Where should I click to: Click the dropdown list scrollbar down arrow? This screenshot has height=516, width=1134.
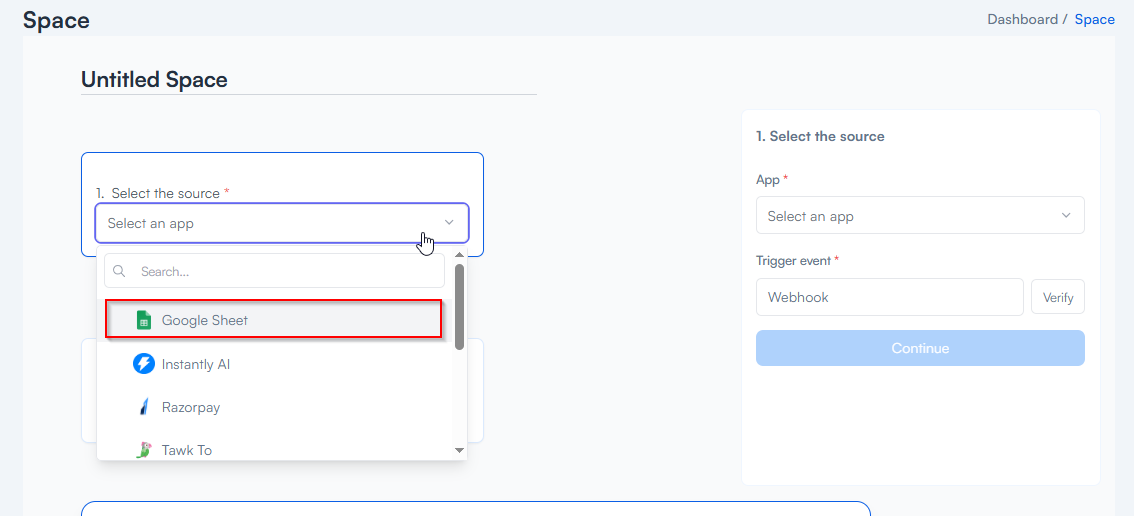(459, 451)
